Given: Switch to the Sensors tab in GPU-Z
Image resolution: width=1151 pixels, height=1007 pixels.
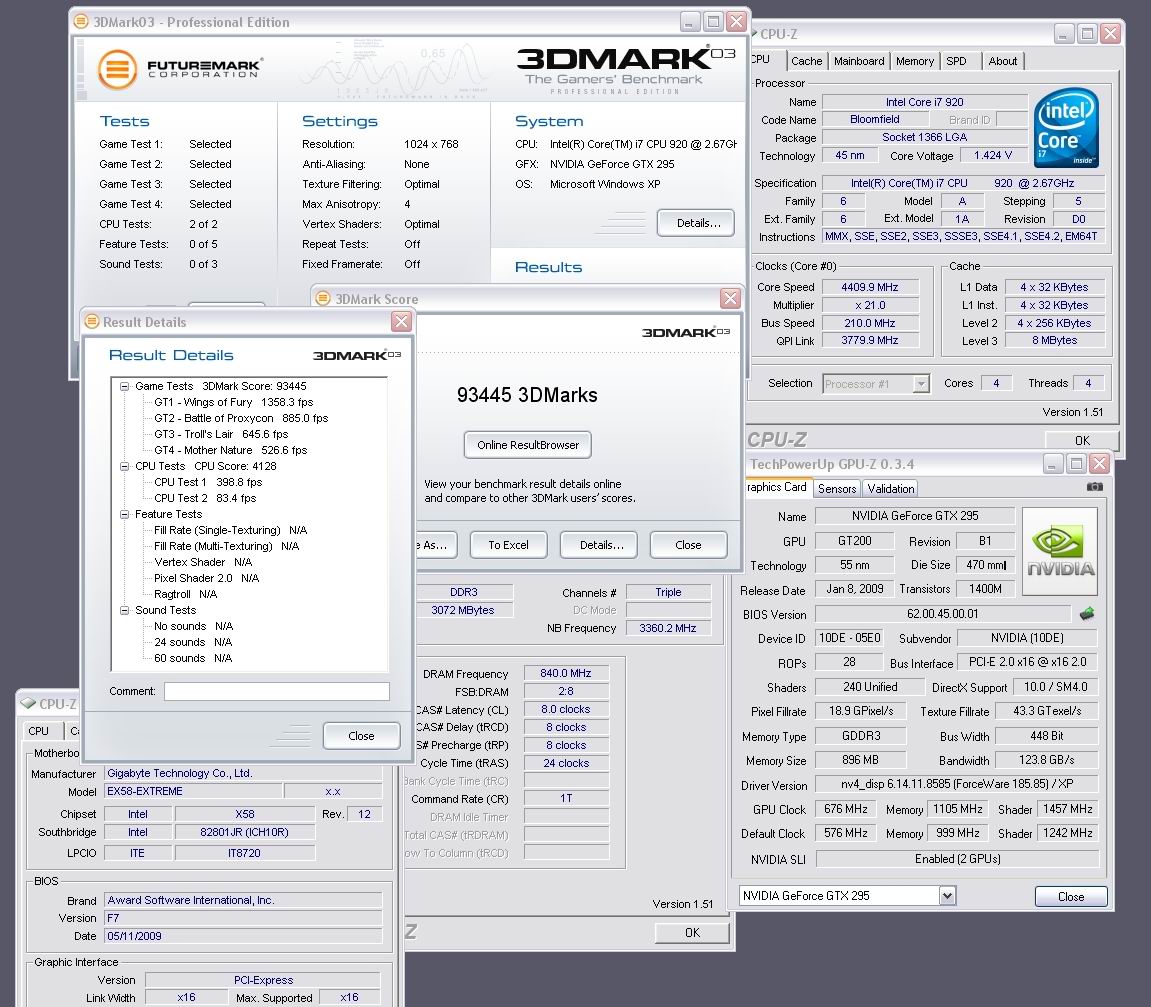Looking at the screenshot, I should point(837,489).
